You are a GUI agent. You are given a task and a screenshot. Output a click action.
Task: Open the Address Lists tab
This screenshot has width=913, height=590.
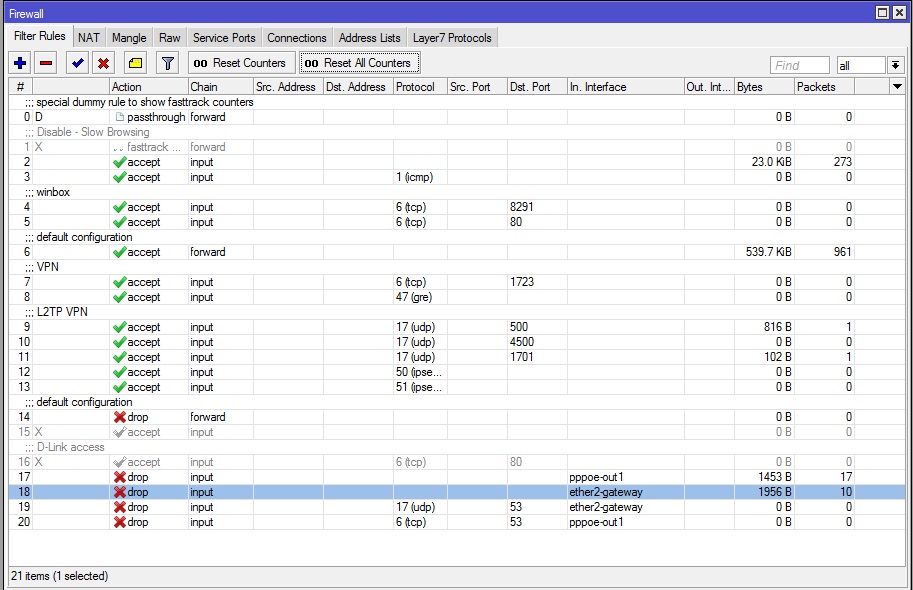pyautogui.click(x=369, y=38)
